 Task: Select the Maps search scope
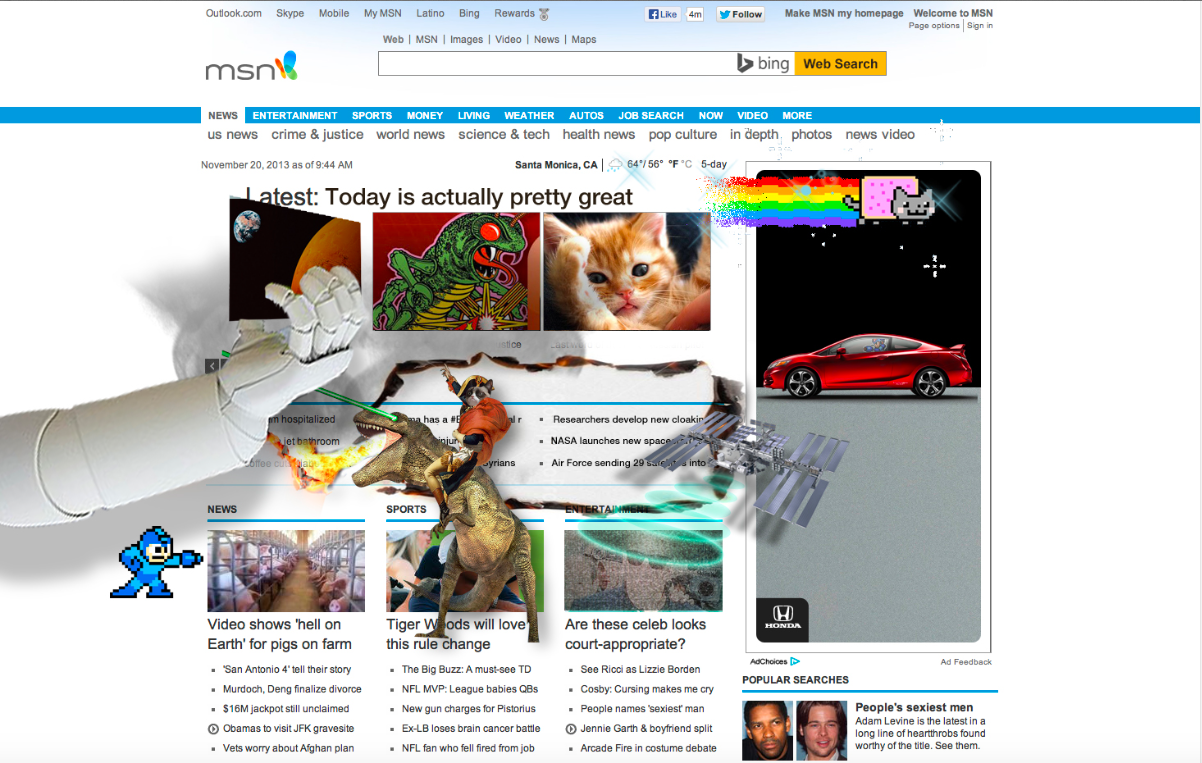point(584,40)
